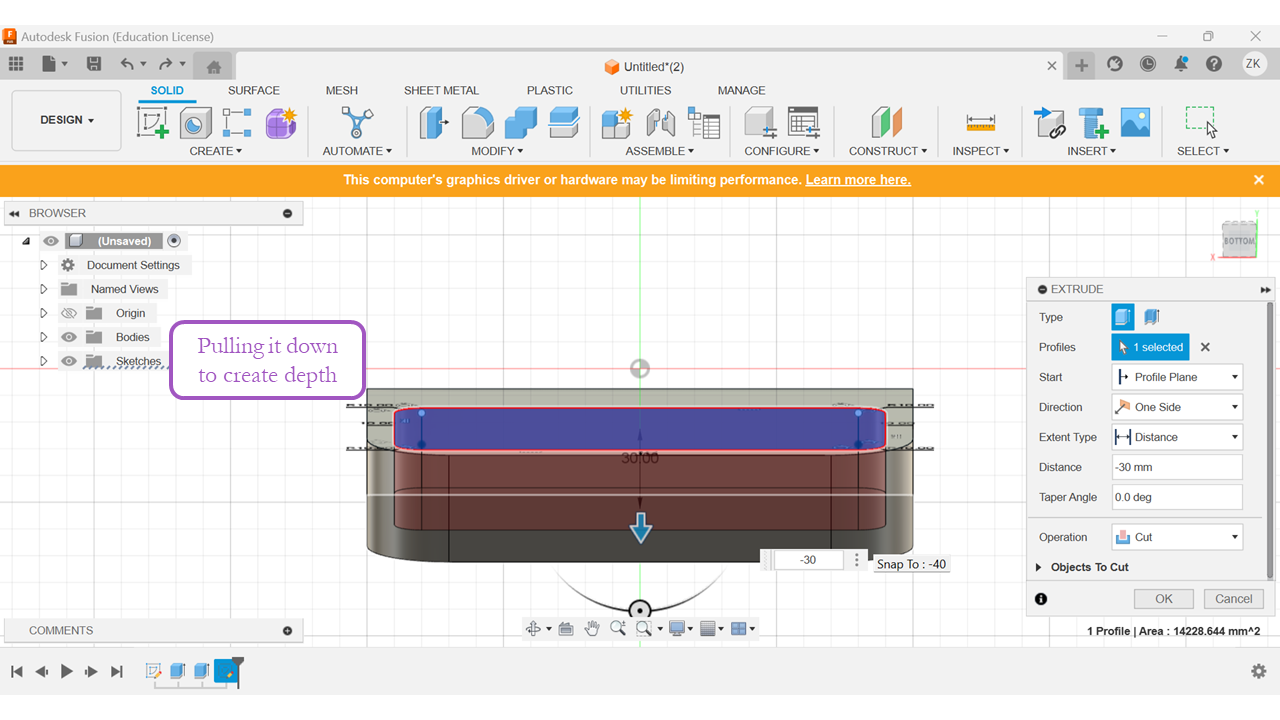1280x720 pixels.
Task: Open the Extent Type Distance dropdown
Action: (1177, 437)
